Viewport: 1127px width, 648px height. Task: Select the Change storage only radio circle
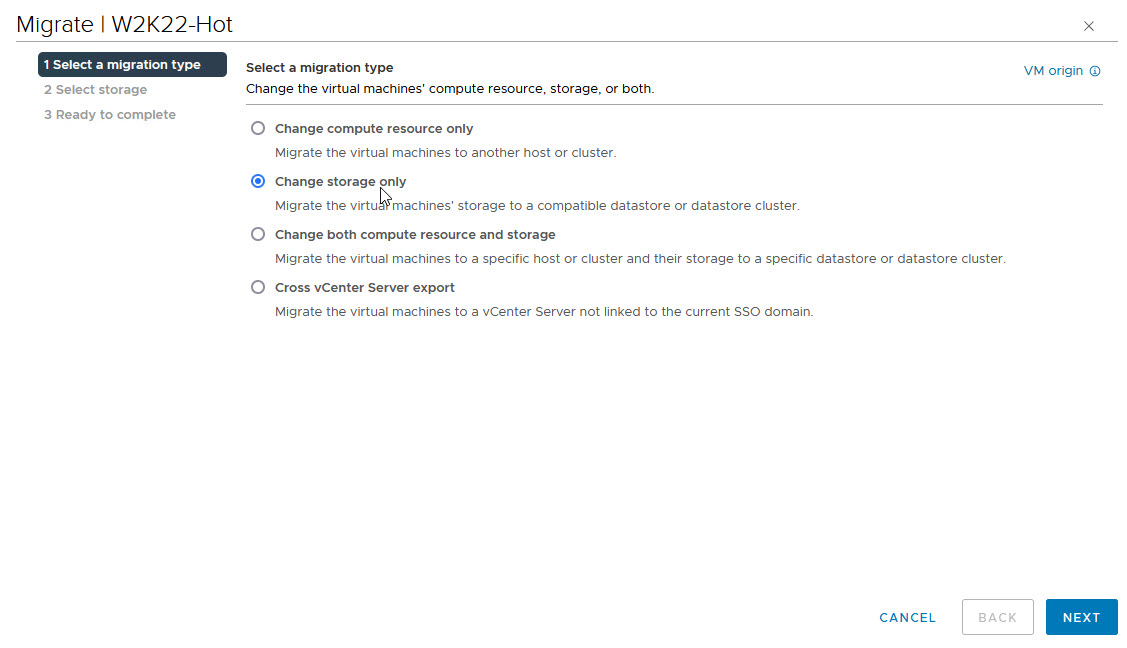(x=258, y=181)
